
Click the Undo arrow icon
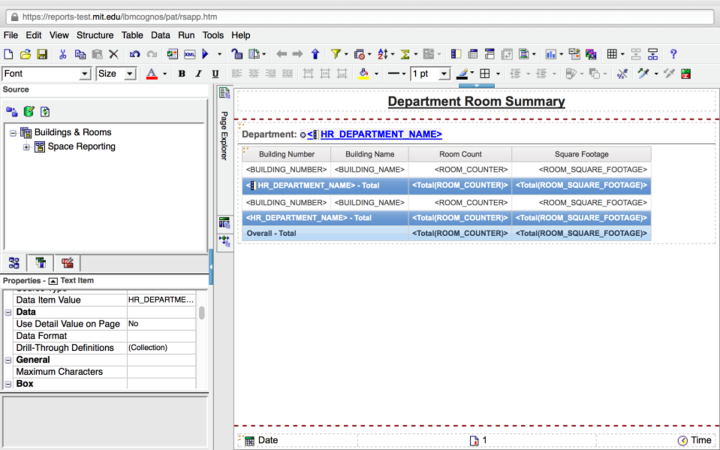(x=135, y=54)
